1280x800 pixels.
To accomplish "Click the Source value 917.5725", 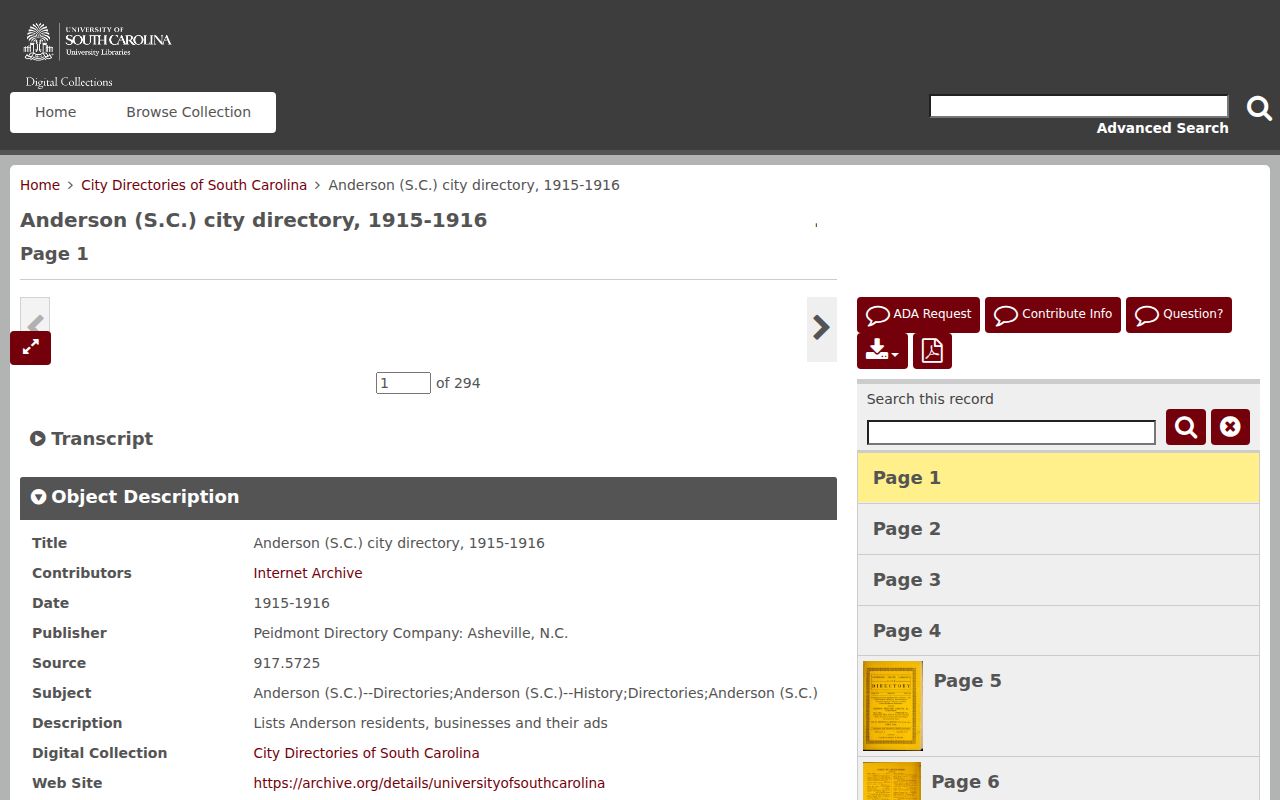I will [287, 663].
